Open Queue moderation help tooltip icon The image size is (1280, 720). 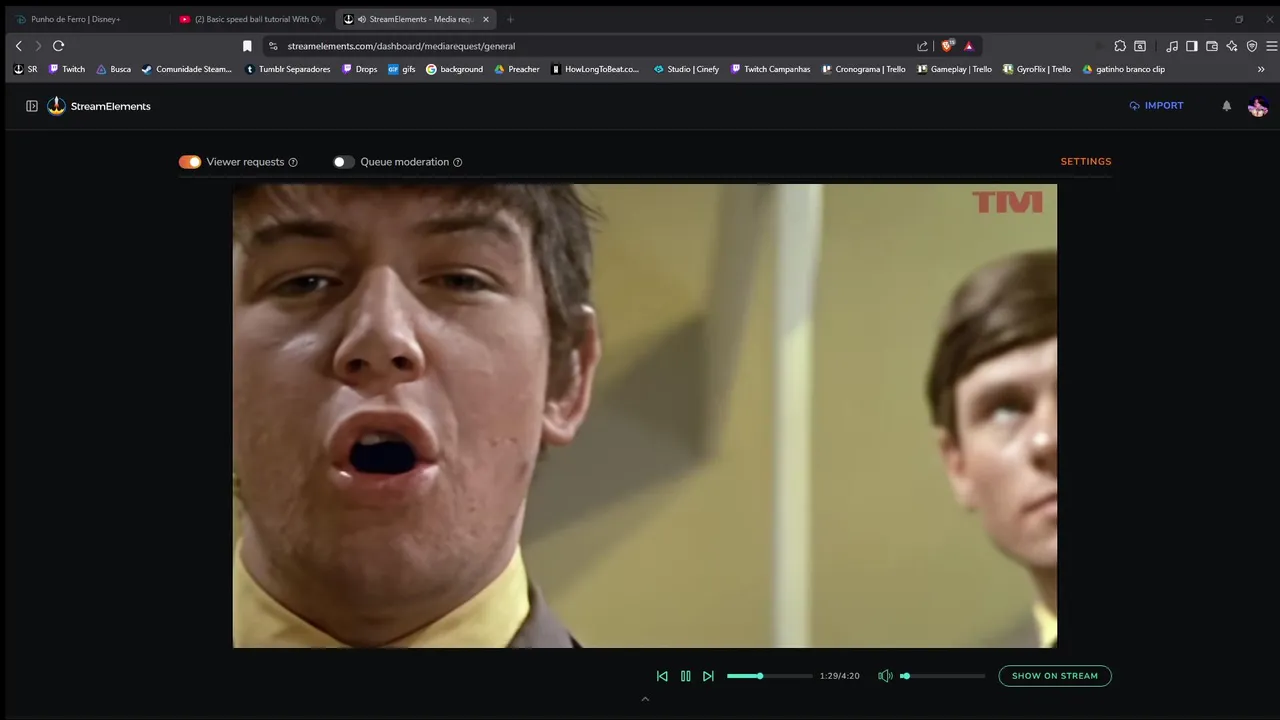tap(458, 162)
